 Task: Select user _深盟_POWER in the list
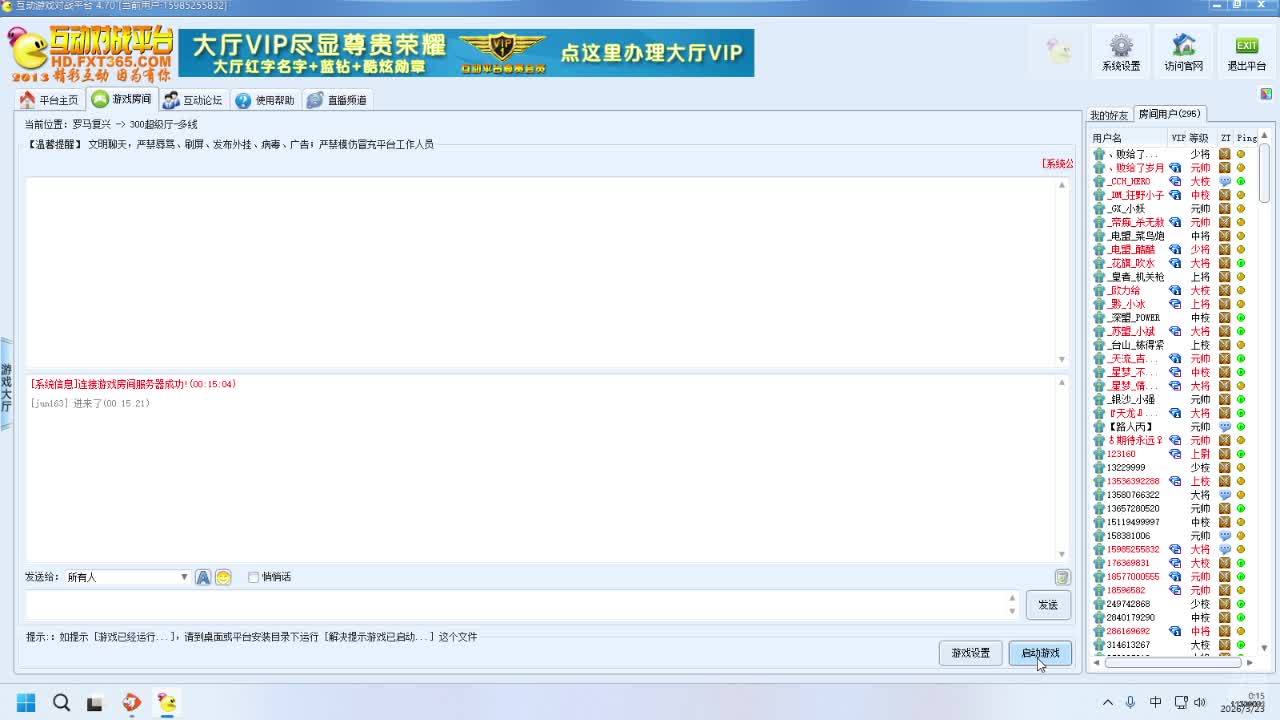coord(1134,317)
